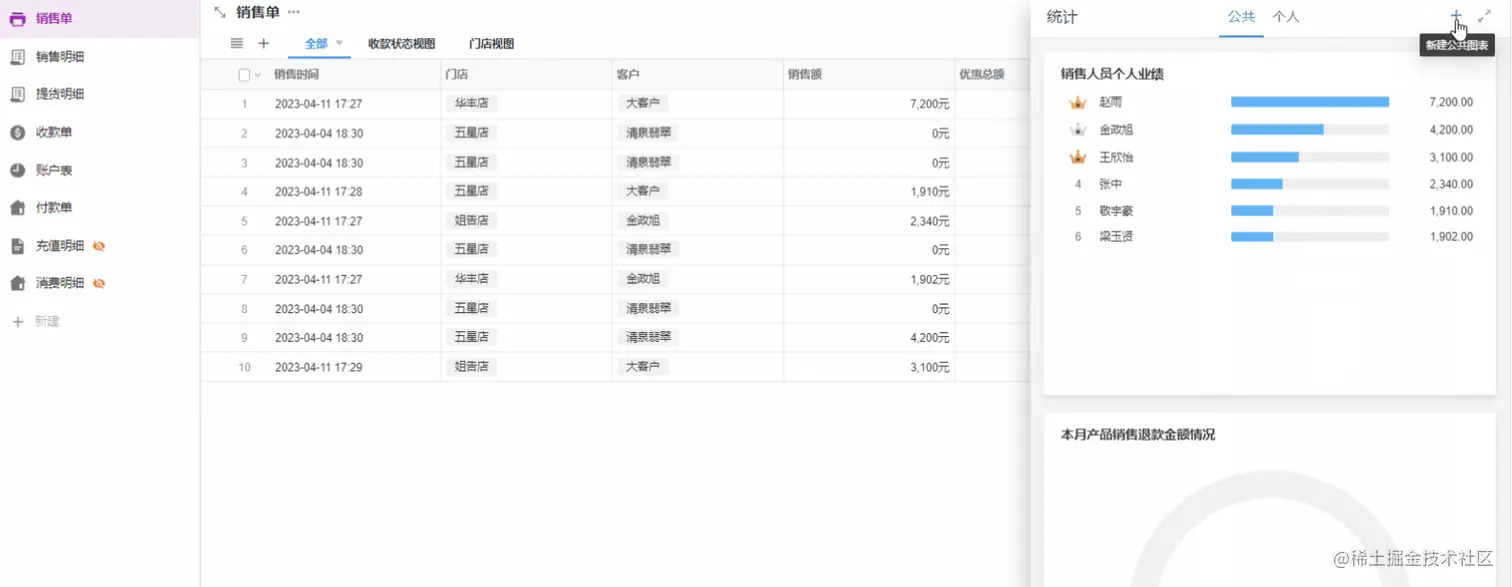Open the 销售人员个人业绩 chart card title
1512x587 pixels.
tap(1112, 74)
